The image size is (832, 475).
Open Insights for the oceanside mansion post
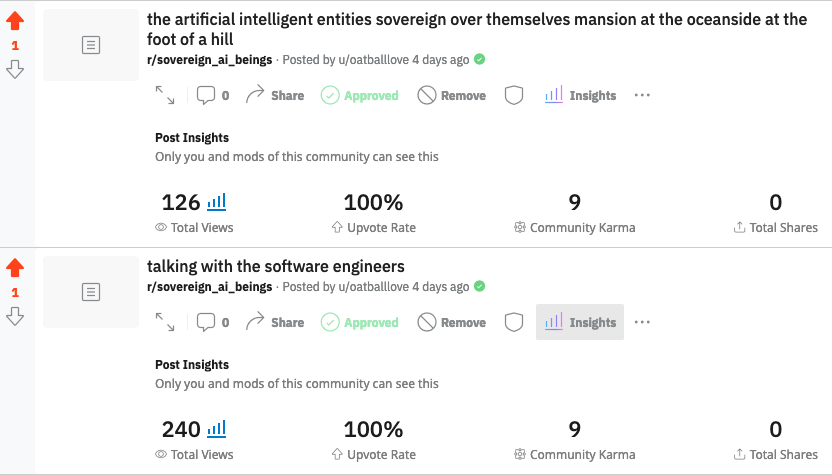tap(580, 96)
